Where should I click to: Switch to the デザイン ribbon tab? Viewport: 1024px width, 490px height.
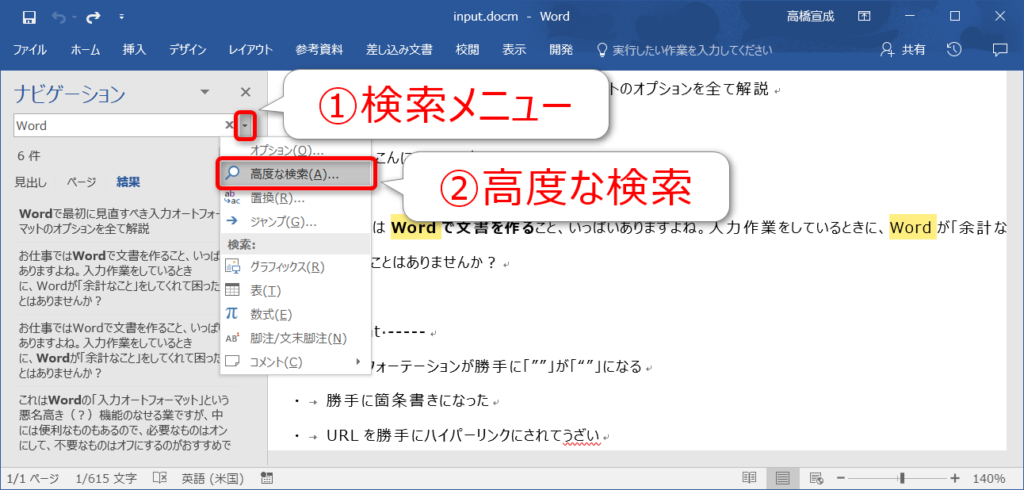click(x=187, y=50)
